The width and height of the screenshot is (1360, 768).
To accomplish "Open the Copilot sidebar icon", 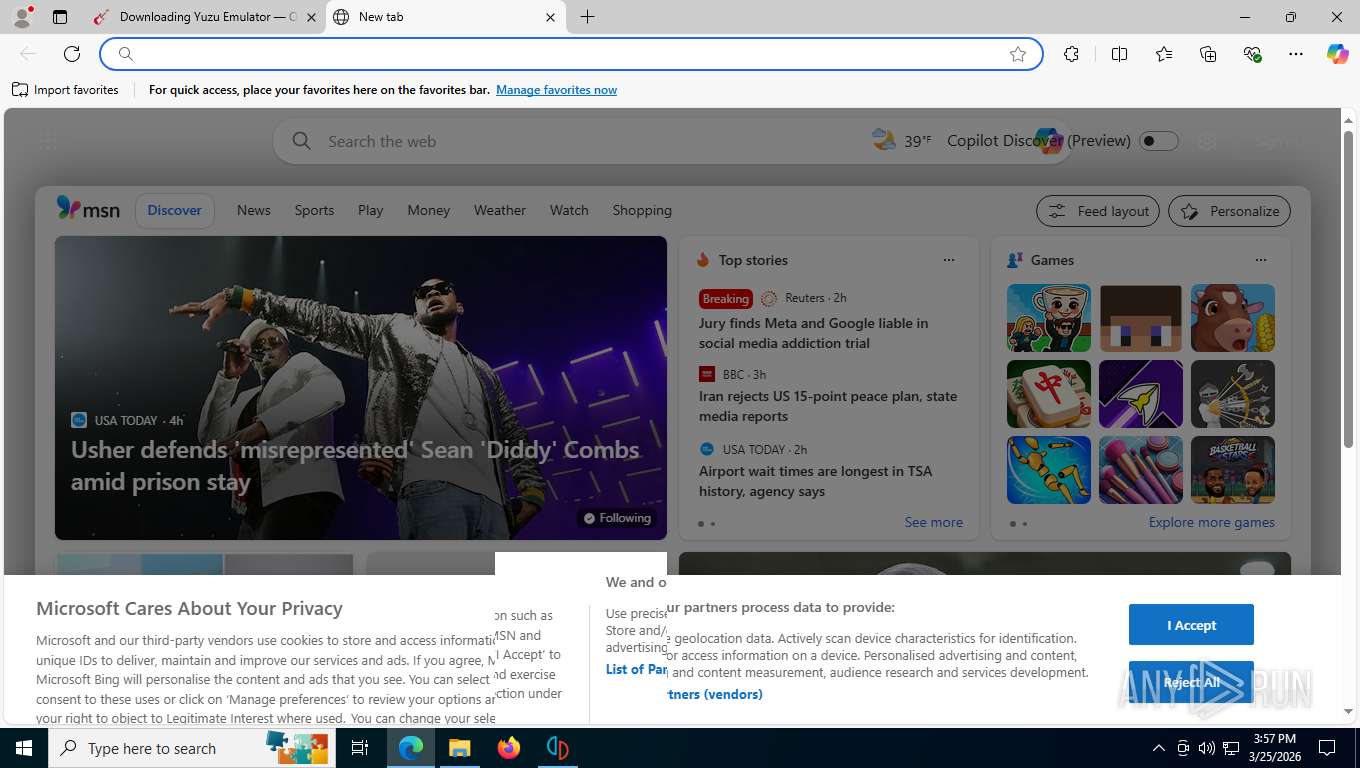I will (x=1338, y=54).
